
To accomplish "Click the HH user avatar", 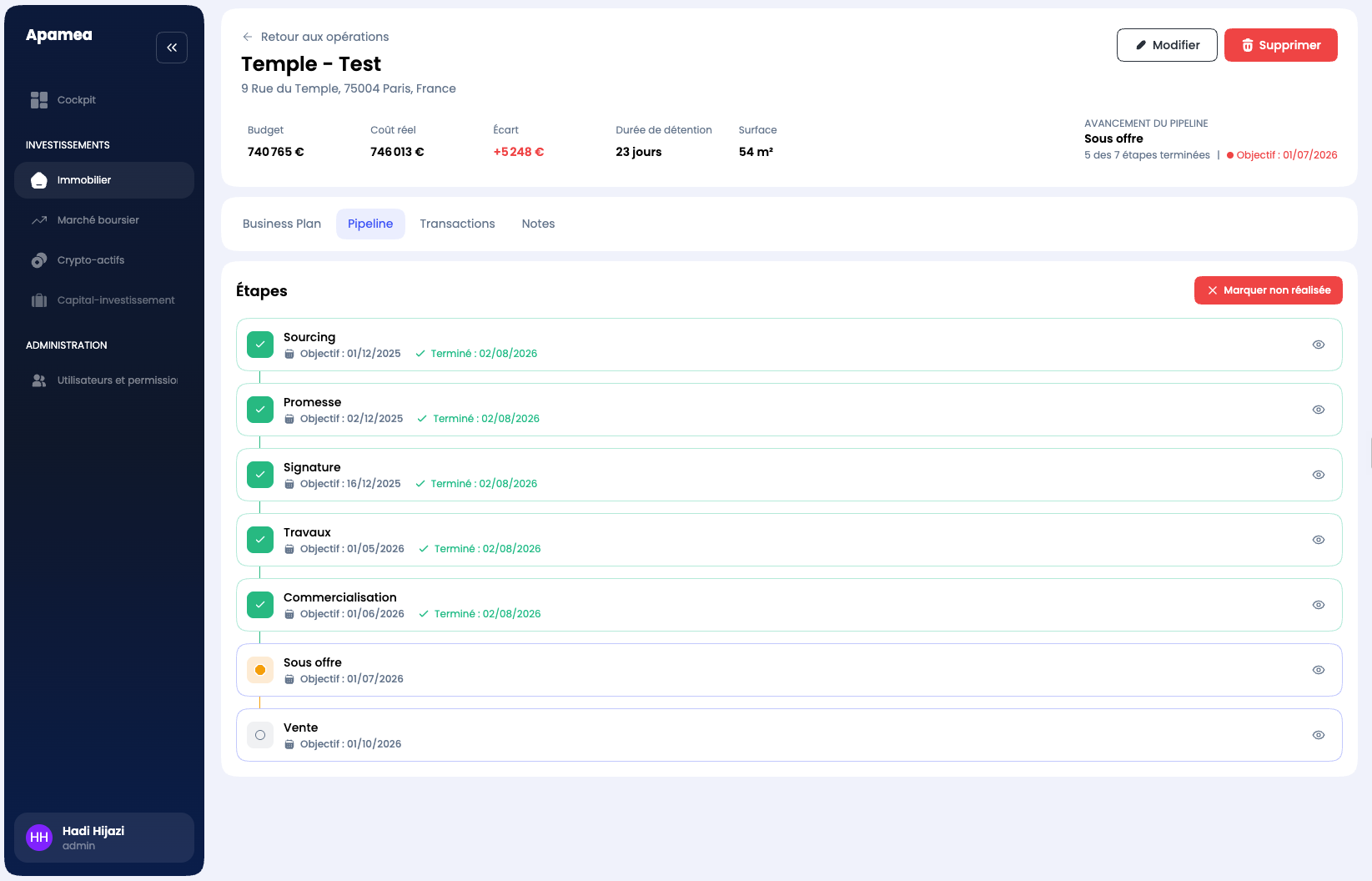I will [x=39, y=838].
